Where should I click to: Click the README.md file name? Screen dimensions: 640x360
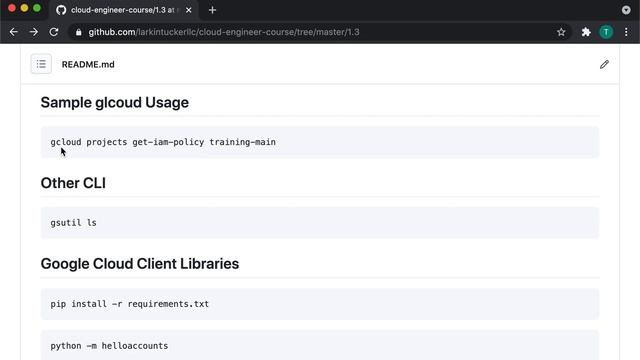(x=88, y=64)
